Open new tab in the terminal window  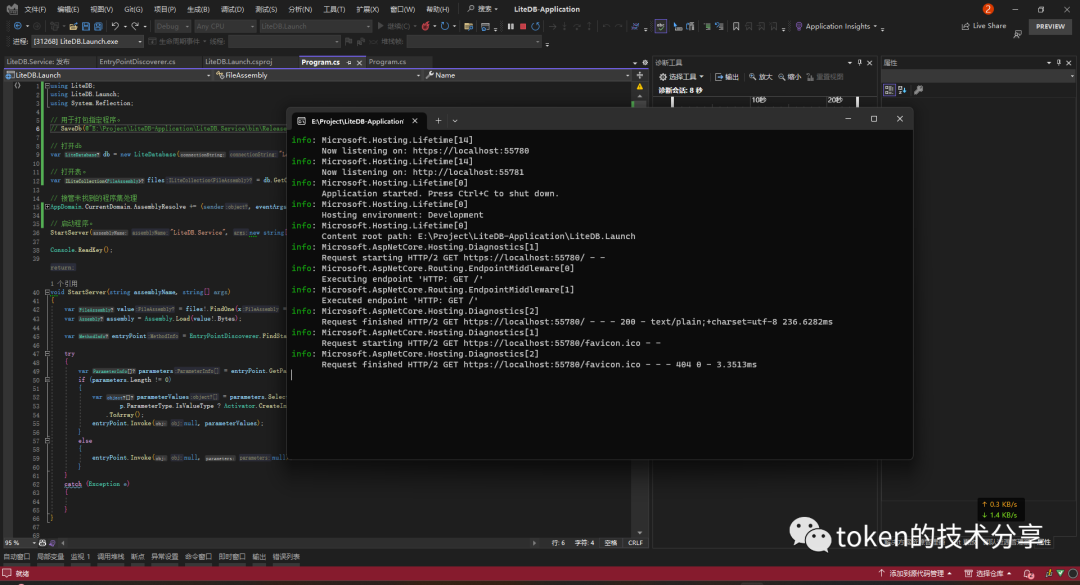(438, 121)
